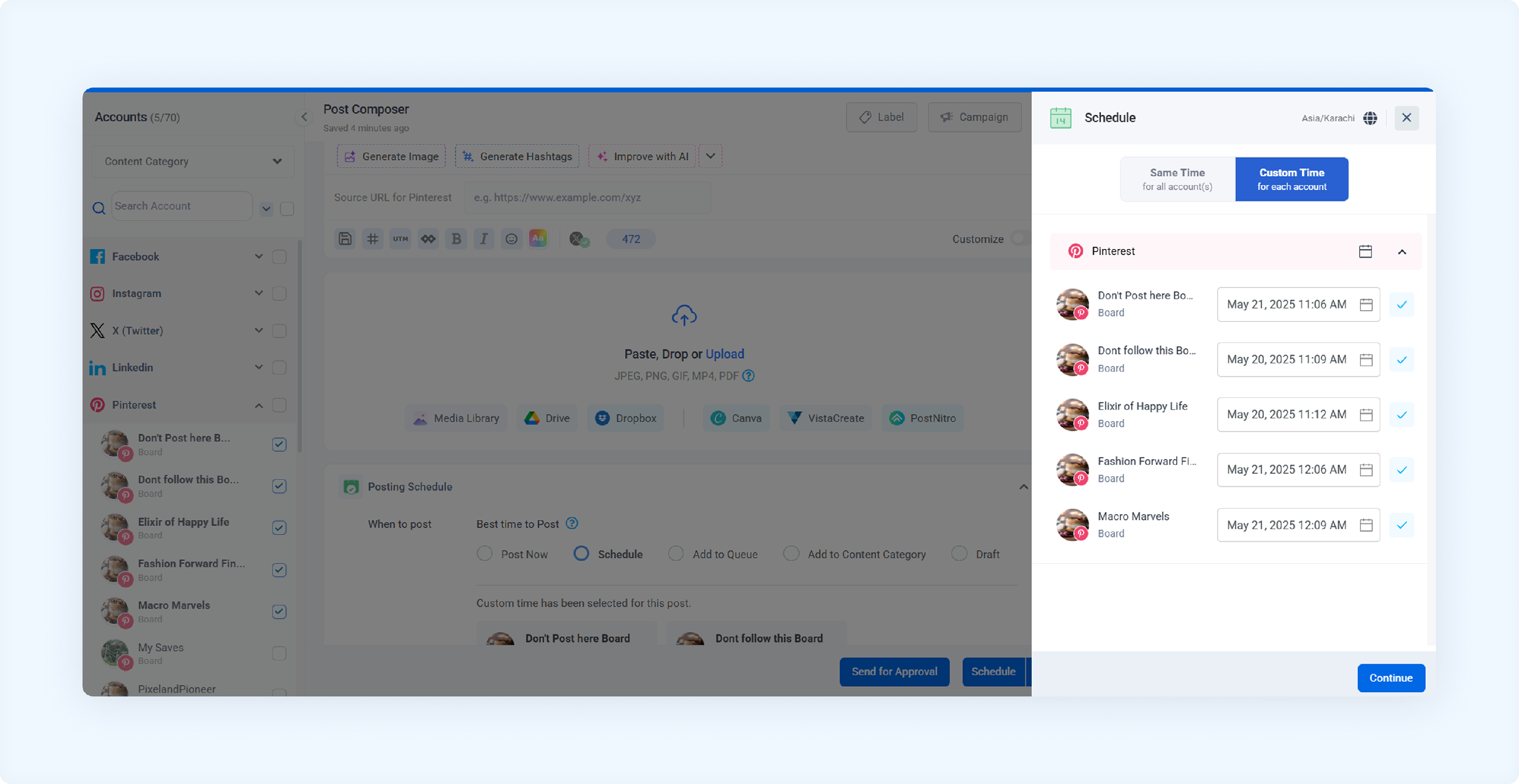Open calendar for Dont follow this Board time
1519x784 pixels.
click(1366, 359)
